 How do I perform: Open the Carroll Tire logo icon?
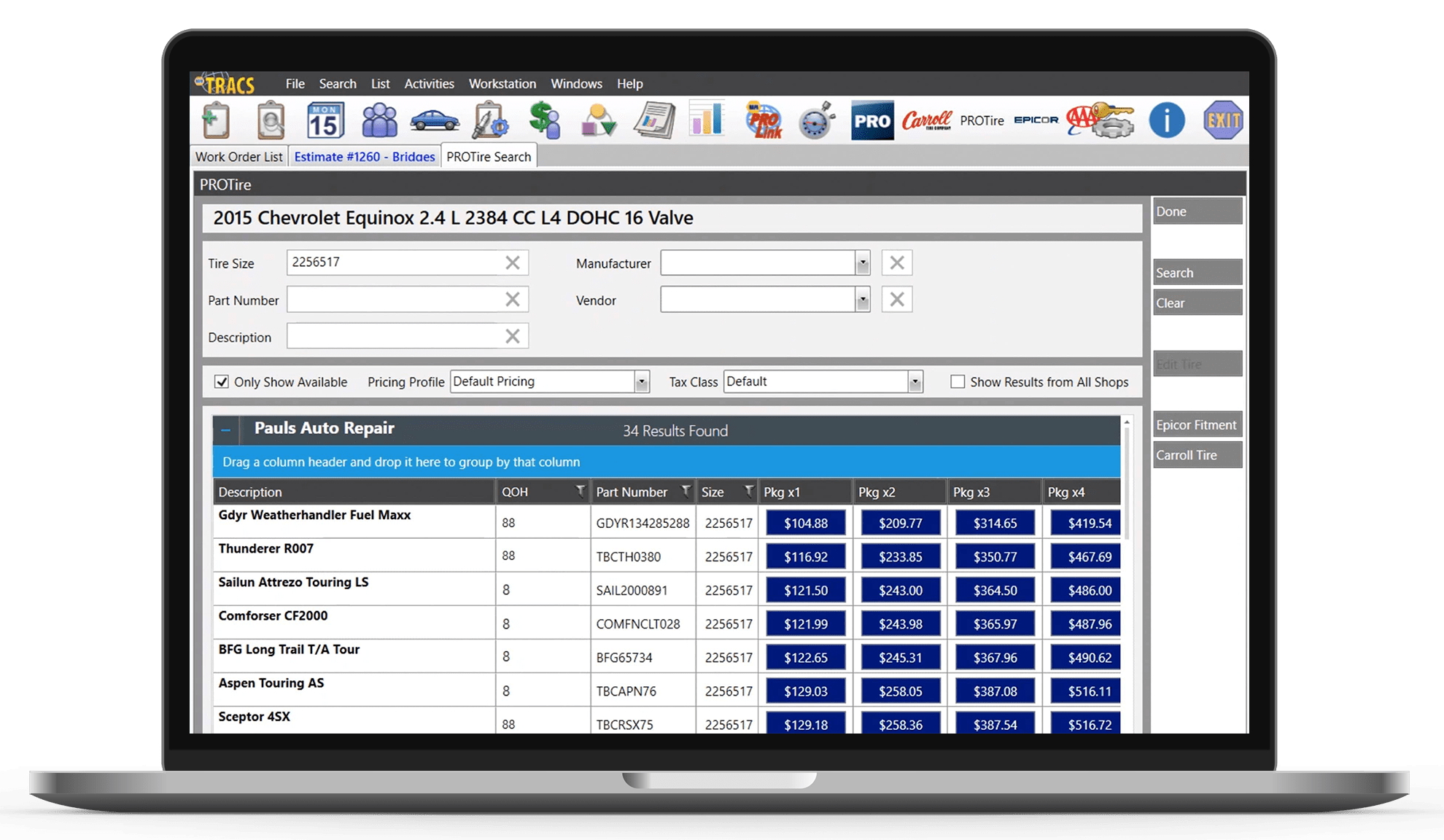(927, 120)
